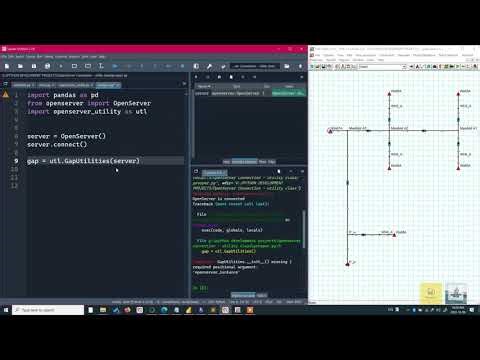480x360 pixels.
Task: Click line 'from openserver import OpenServer'
Action: pos(89,103)
